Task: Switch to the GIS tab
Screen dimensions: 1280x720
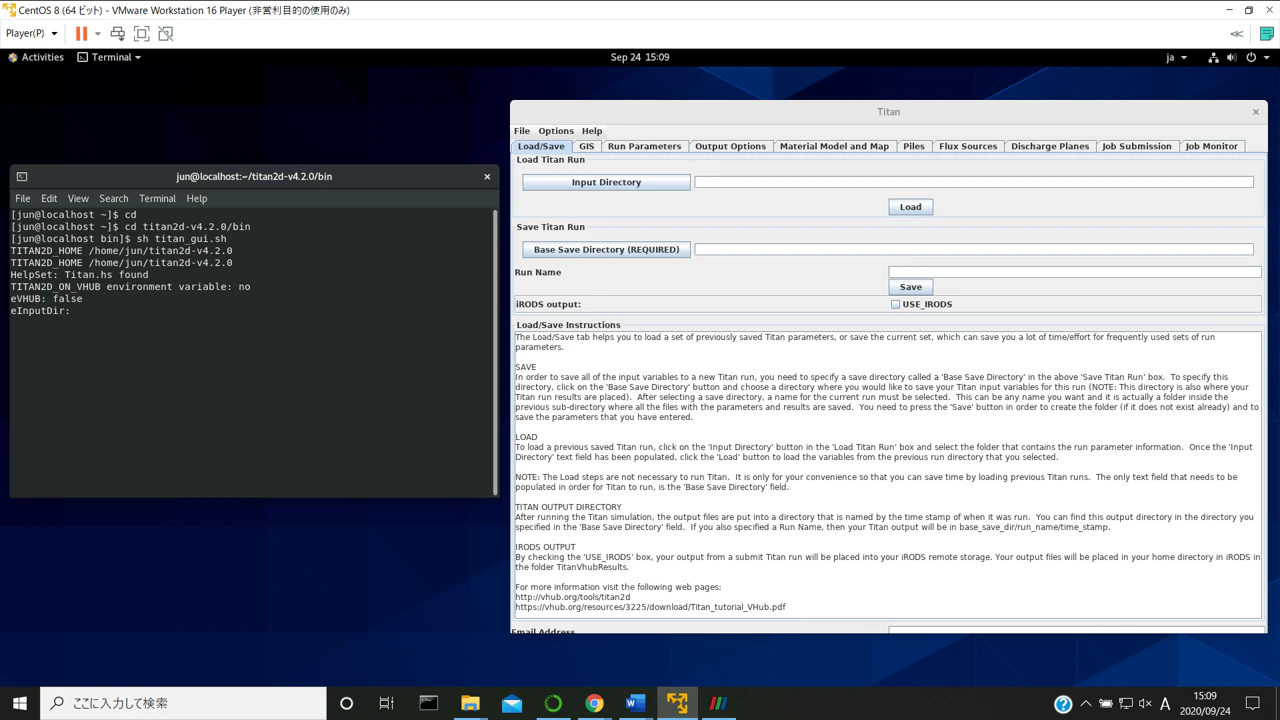Action: [586, 146]
